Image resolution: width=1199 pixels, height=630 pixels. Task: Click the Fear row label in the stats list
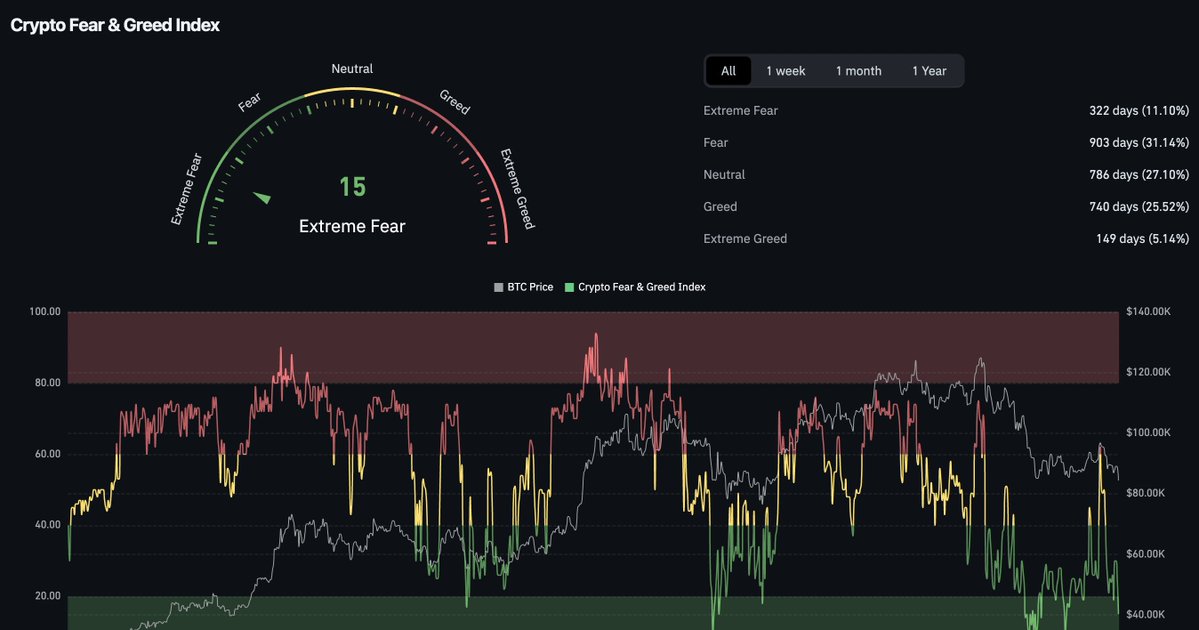(x=716, y=143)
